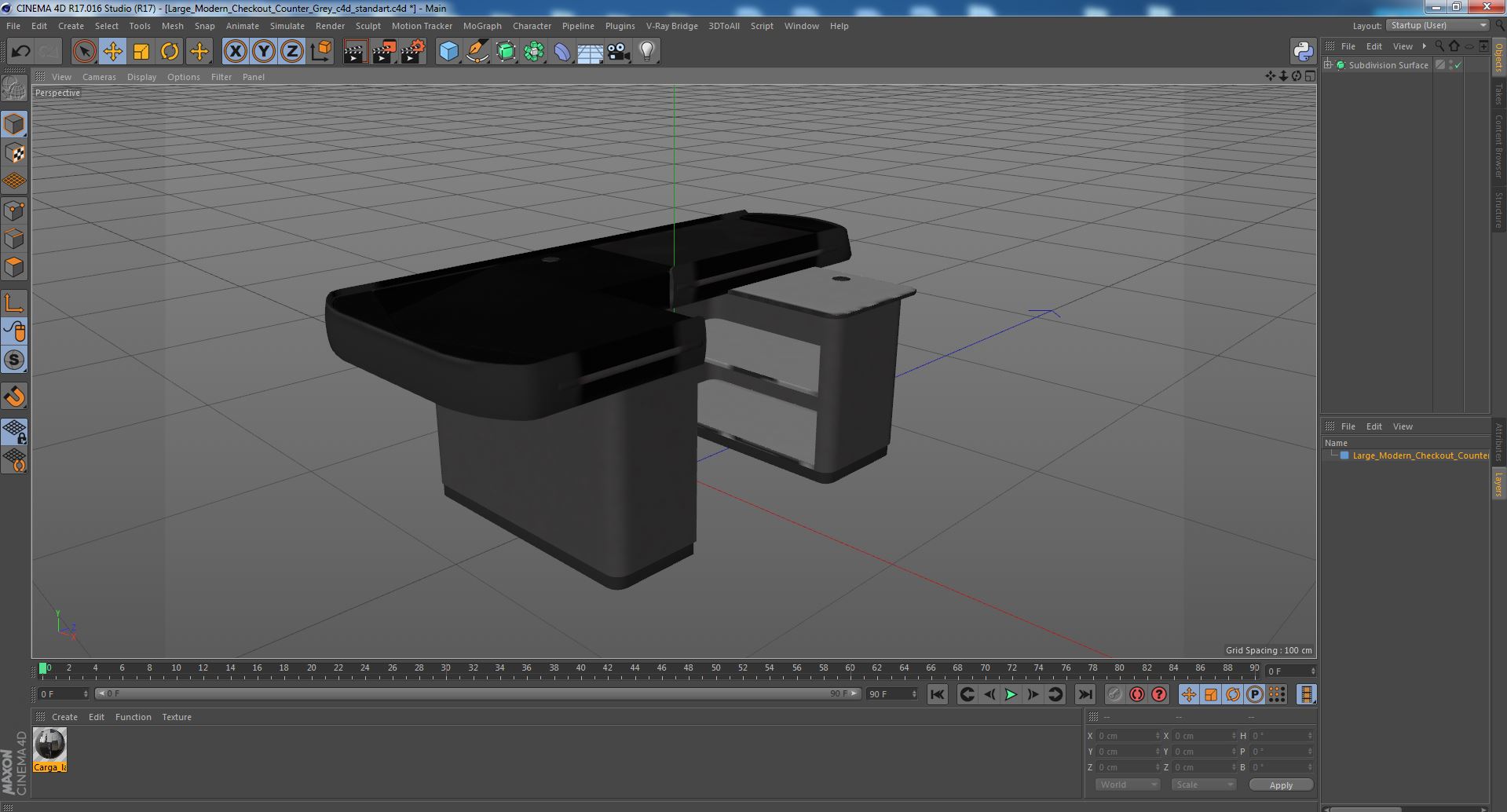Open the Layout Startup (User) dropdown
The height and width of the screenshot is (812, 1507).
(x=1438, y=25)
